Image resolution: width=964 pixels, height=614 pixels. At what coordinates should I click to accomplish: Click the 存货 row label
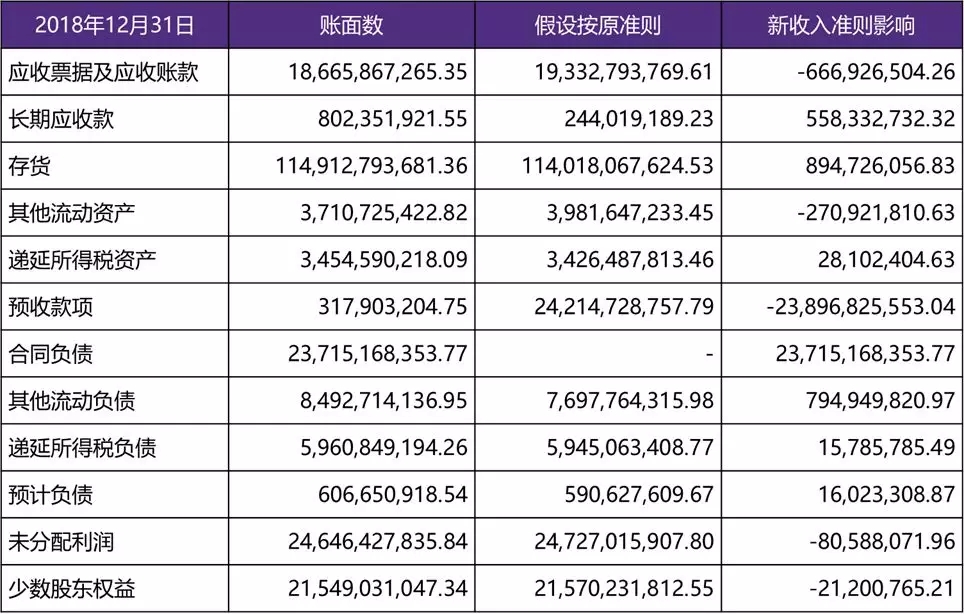pyautogui.click(x=33, y=165)
